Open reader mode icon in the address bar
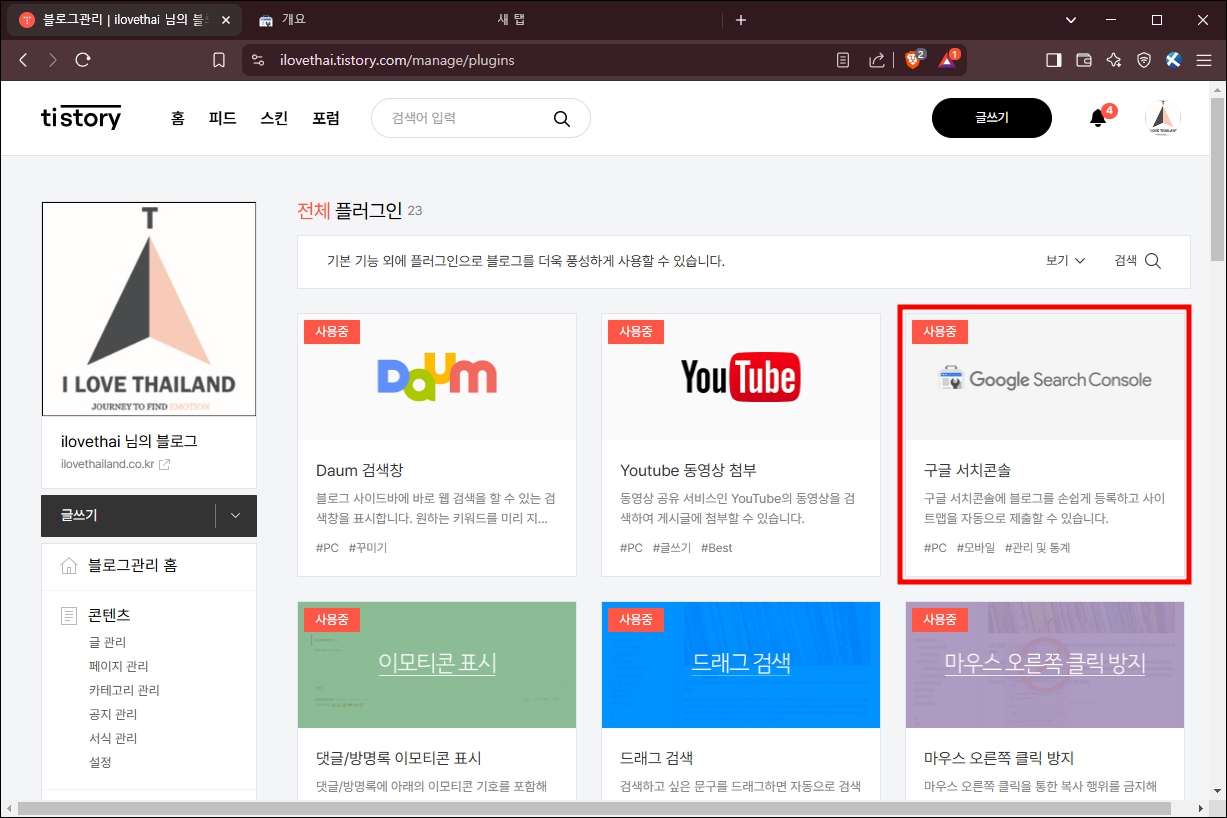This screenshot has width=1227, height=818. pos(843,60)
